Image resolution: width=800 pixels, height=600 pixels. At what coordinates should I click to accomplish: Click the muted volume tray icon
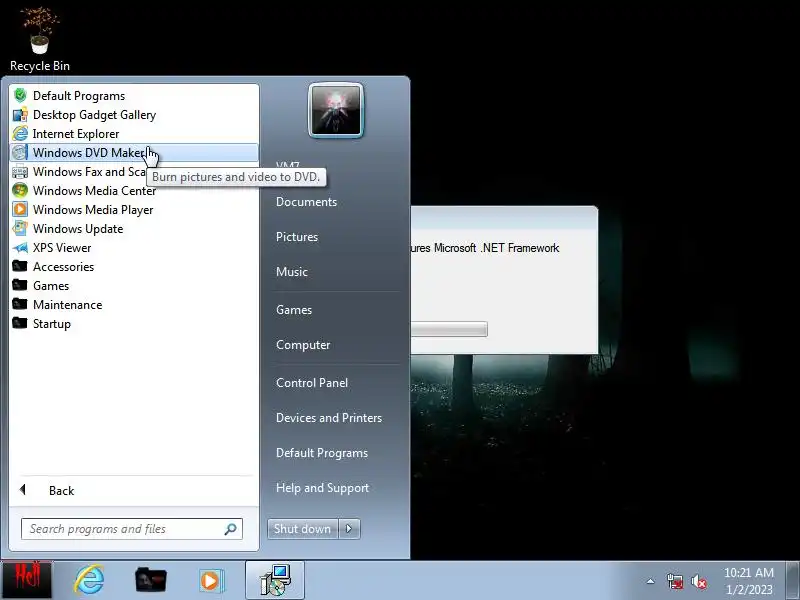coord(698,581)
